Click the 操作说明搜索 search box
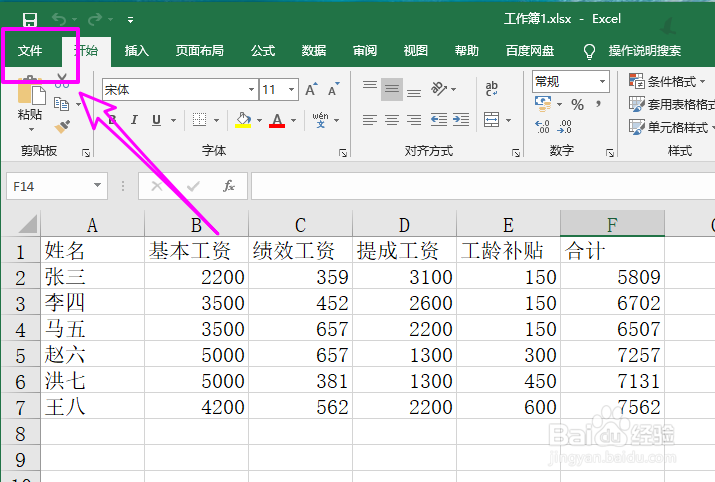The image size is (715, 482). pos(645,51)
